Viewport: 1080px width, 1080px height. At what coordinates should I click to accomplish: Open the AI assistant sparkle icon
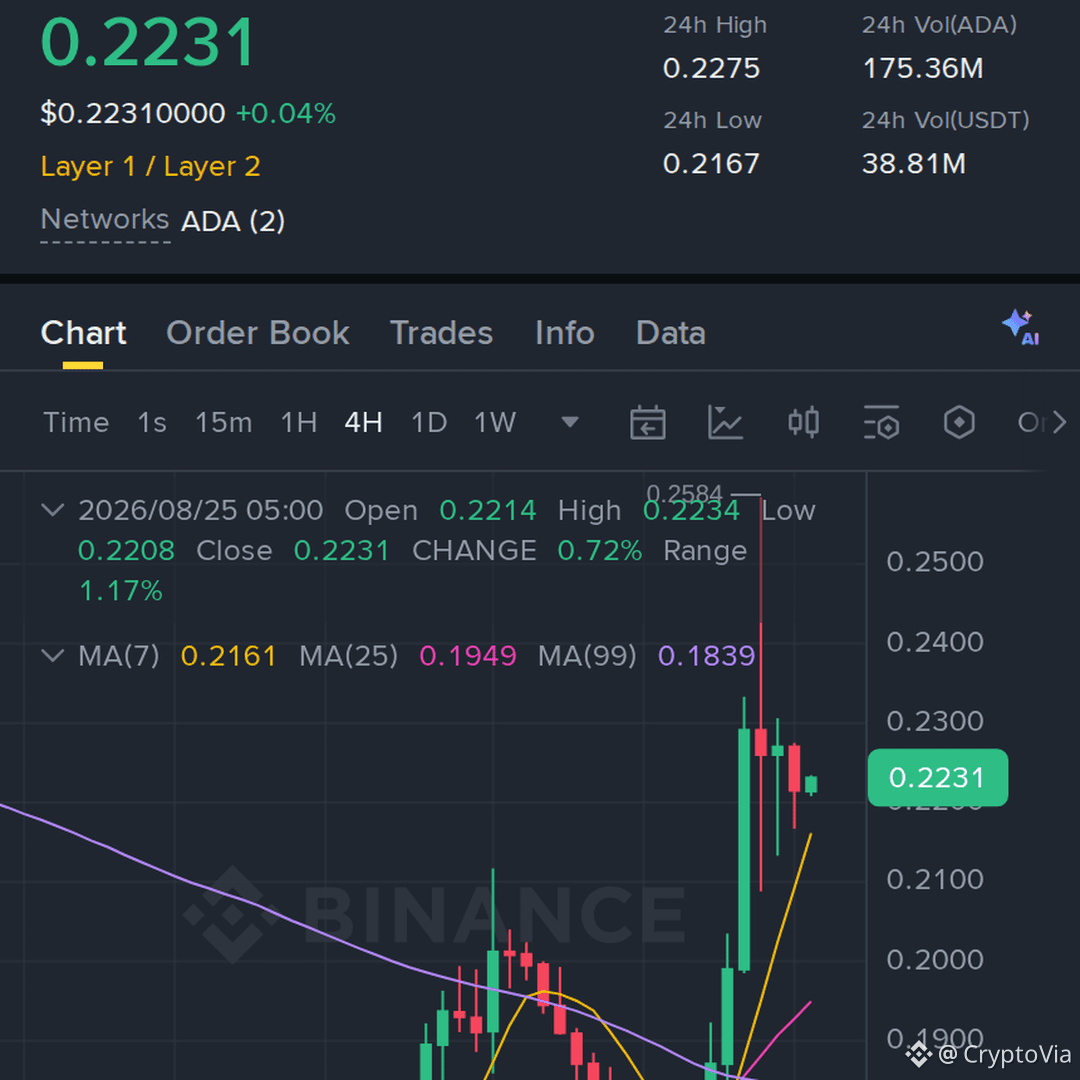(1020, 328)
